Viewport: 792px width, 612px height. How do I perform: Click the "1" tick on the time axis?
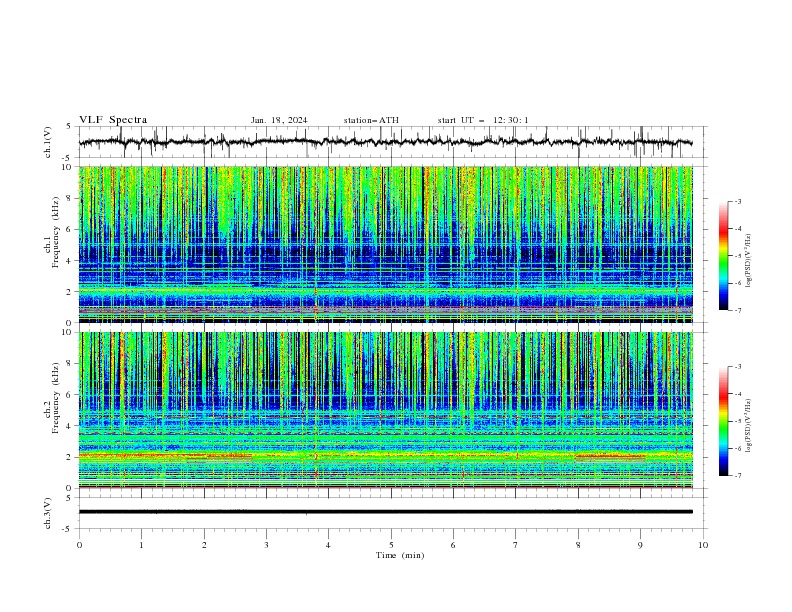141,545
